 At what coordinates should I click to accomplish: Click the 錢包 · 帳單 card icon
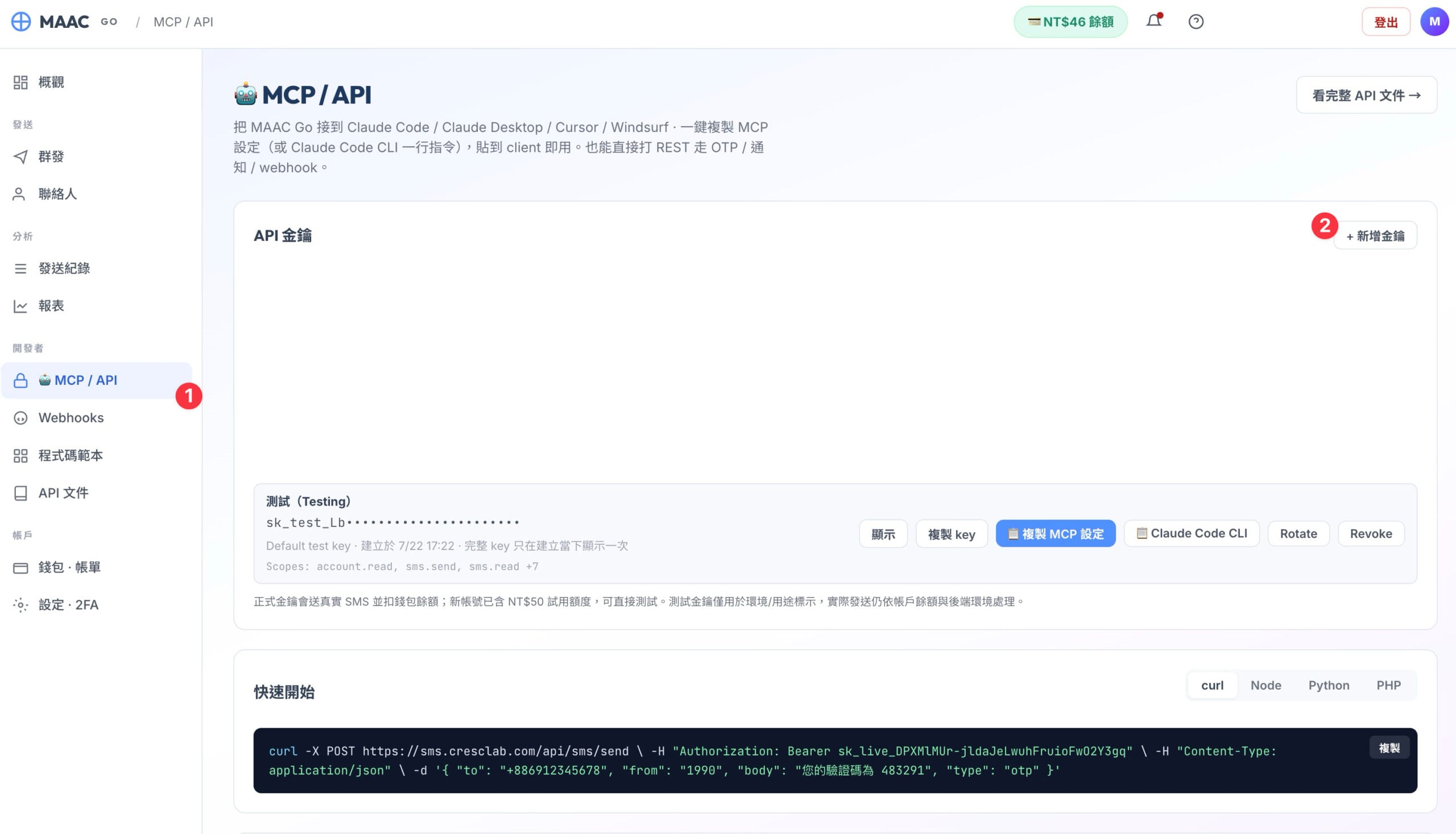pyautogui.click(x=20, y=567)
